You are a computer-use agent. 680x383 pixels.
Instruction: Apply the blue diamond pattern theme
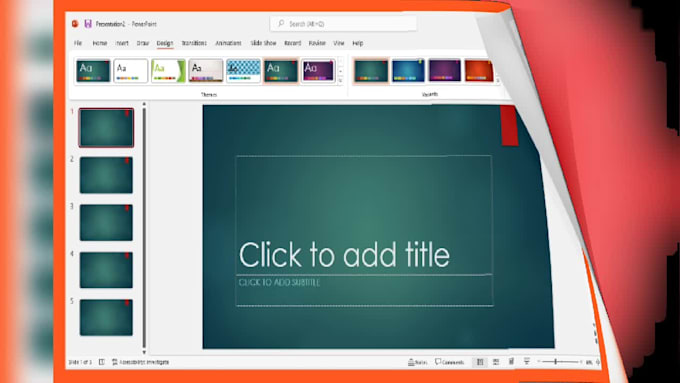tap(243, 71)
